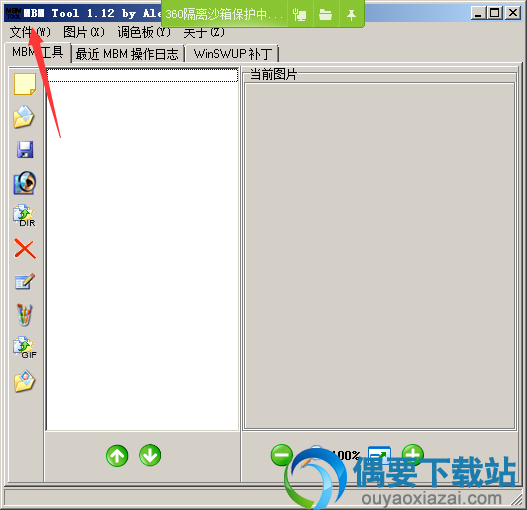Click the media player preview icon

pyautogui.click(x=25, y=183)
